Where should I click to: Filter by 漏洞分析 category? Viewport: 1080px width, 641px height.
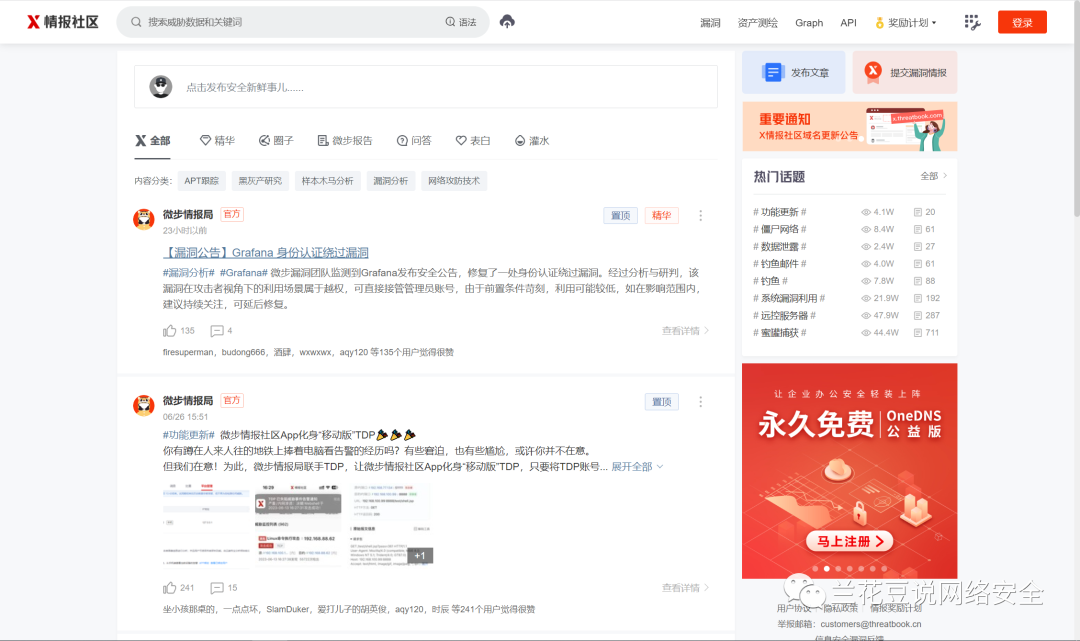pos(391,180)
